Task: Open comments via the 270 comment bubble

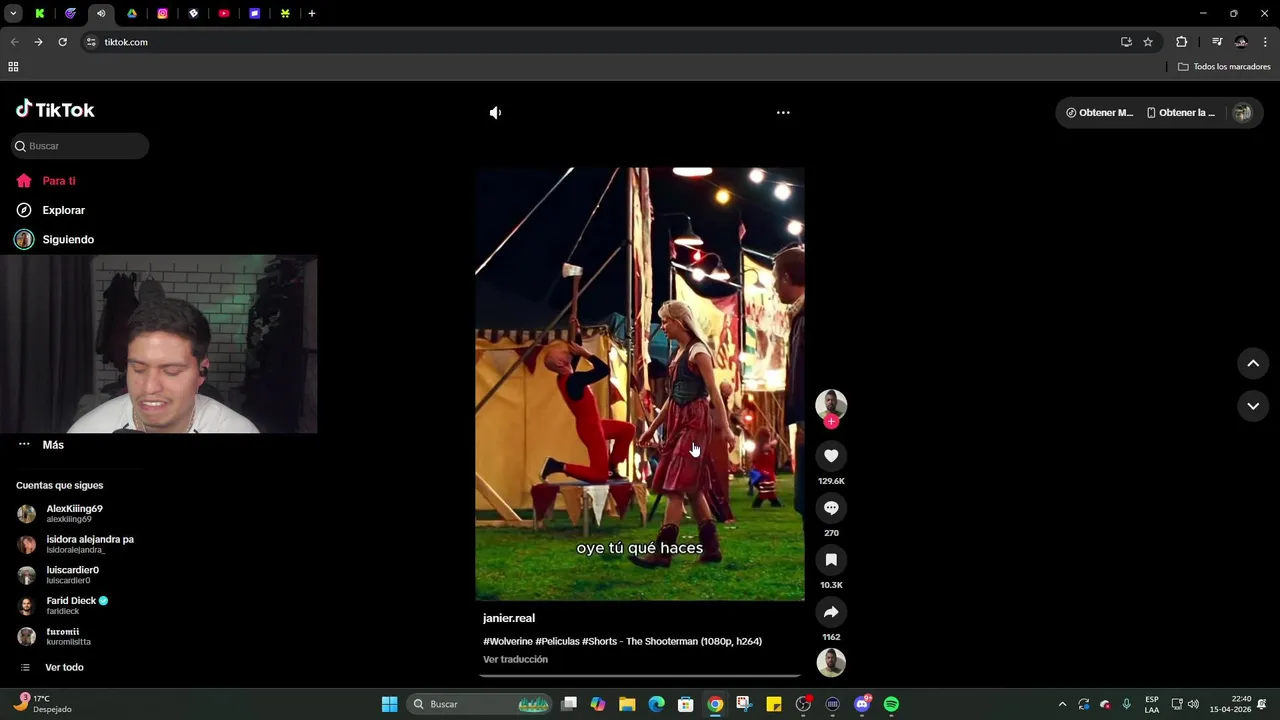Action: [x=831, y=508]
